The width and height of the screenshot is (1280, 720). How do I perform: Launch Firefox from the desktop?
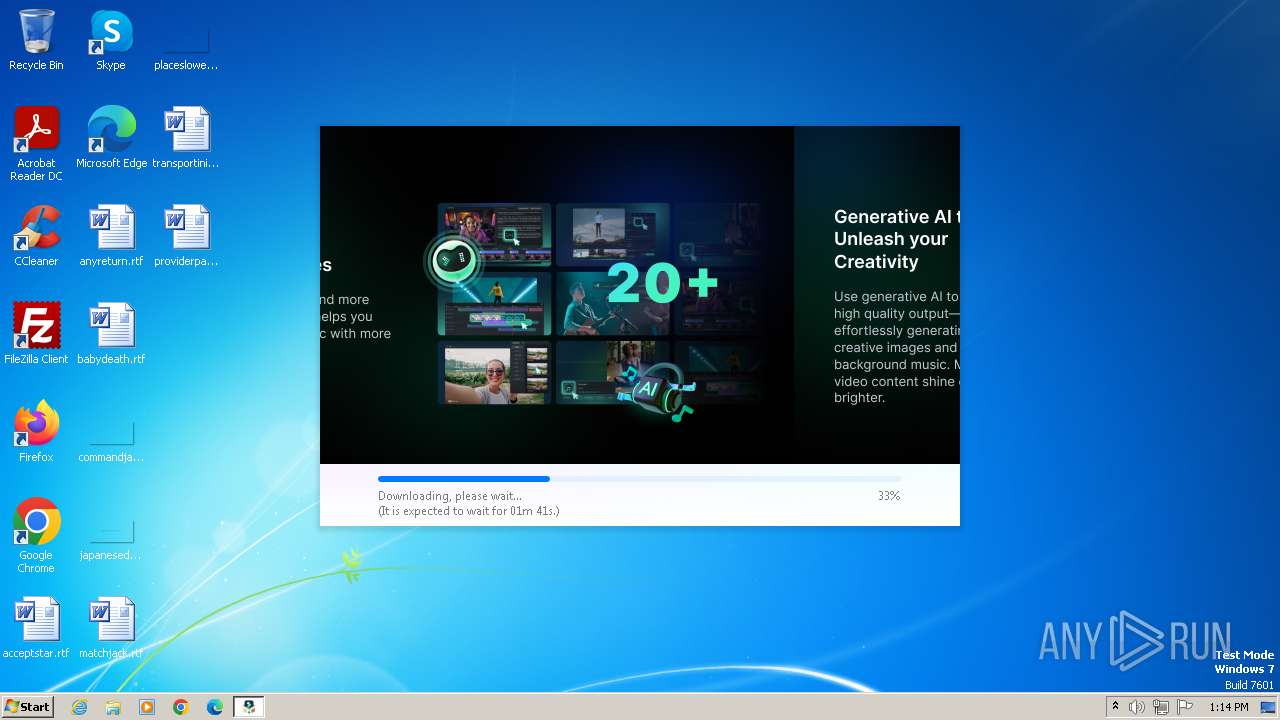pyautogui.click(x=36, y=432)
